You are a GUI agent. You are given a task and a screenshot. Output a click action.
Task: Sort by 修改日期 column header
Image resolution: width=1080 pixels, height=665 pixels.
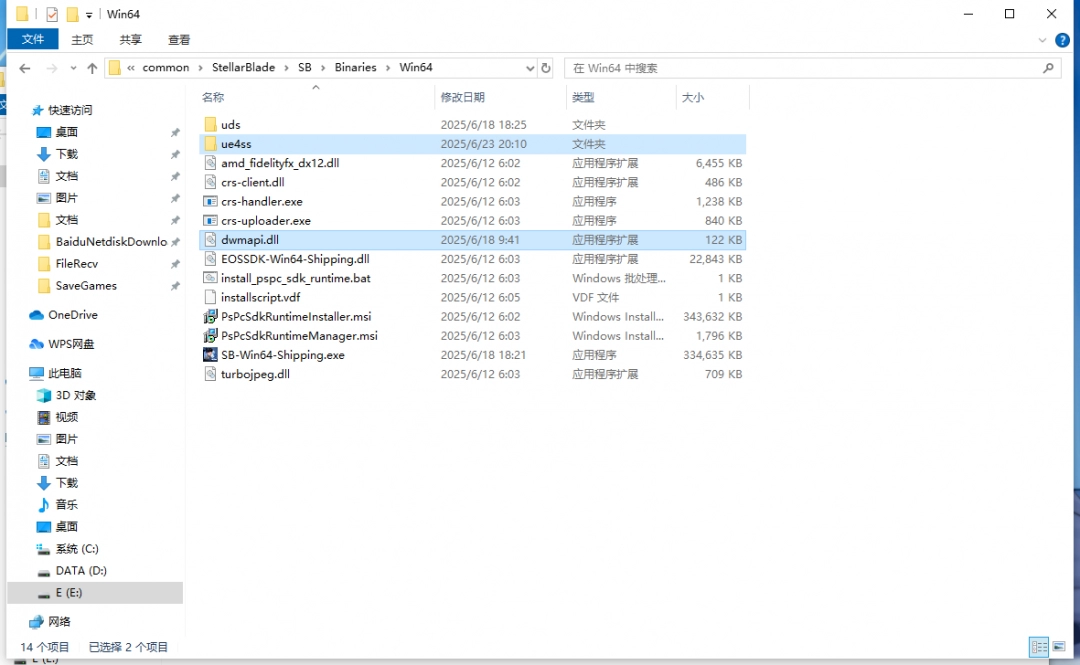tap(463, 97)
